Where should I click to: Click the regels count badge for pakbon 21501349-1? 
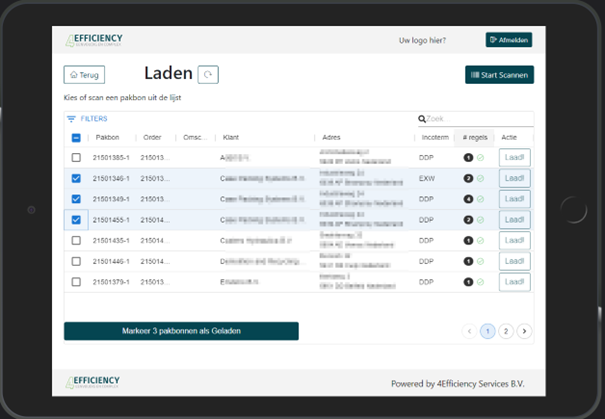point(468,199)
